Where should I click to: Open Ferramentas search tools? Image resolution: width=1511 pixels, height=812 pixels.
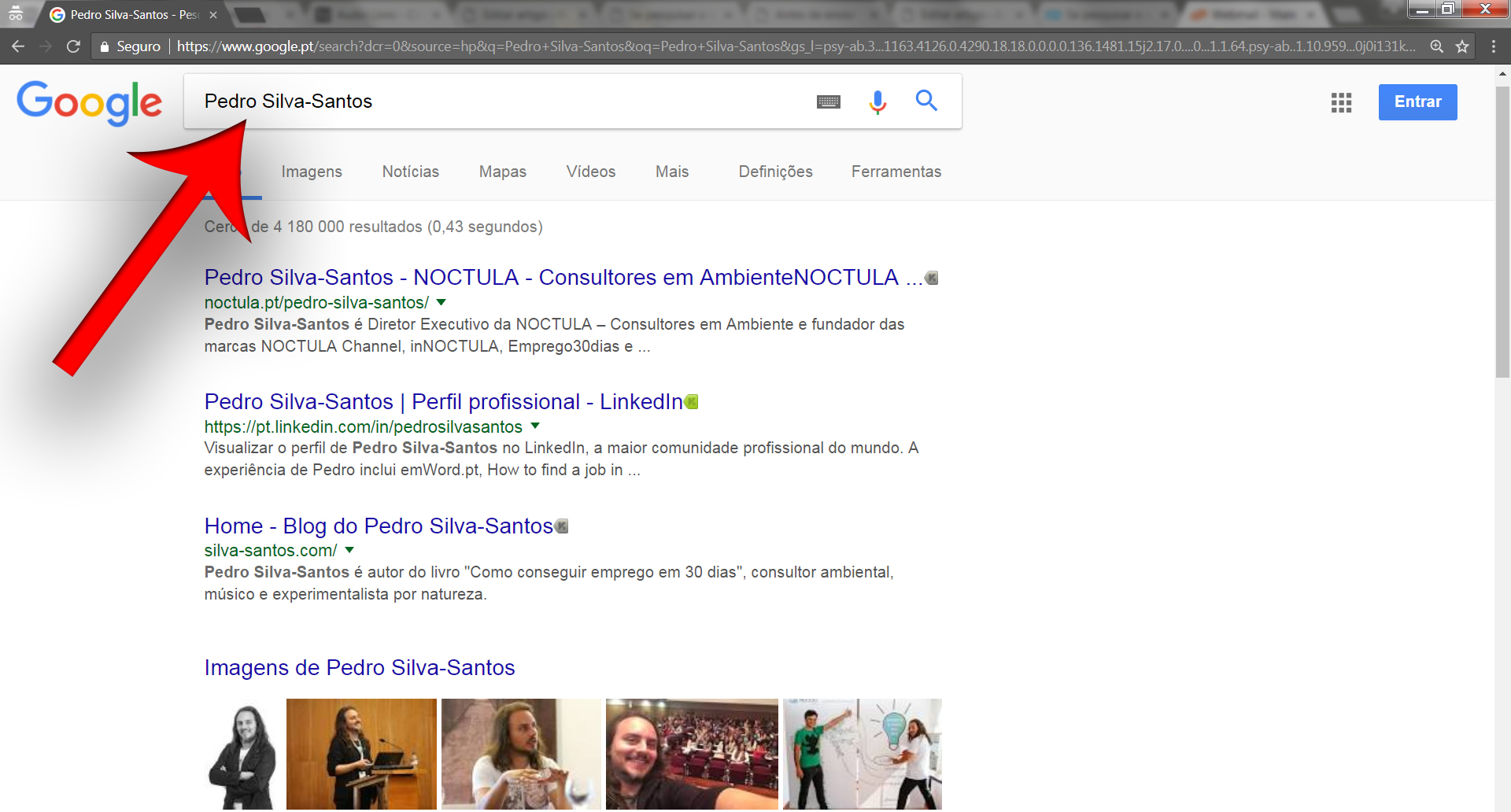click(x=896, y=172)
